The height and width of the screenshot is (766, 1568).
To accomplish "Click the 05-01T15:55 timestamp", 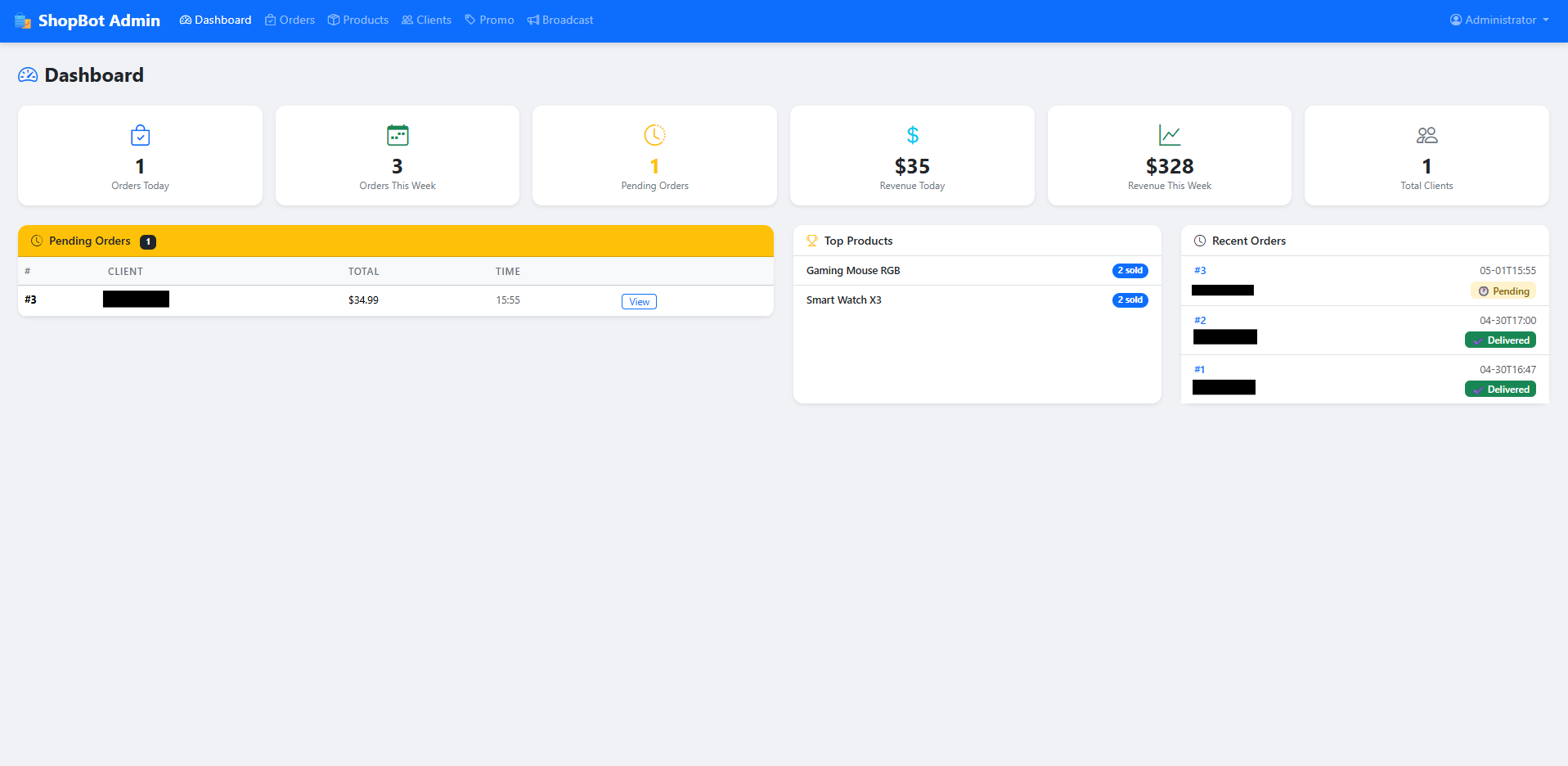I will [x=1507, y=270].
